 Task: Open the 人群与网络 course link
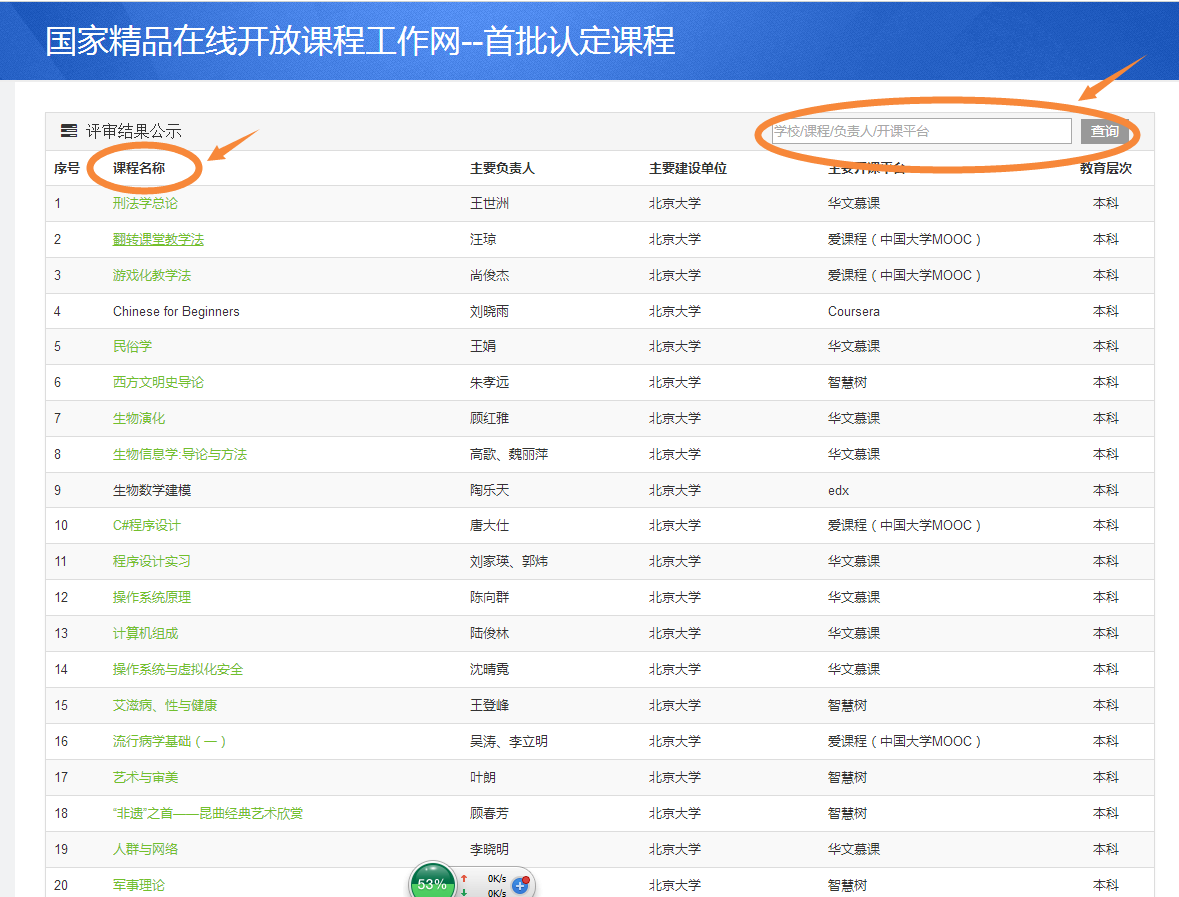click(x=145, y=849)
